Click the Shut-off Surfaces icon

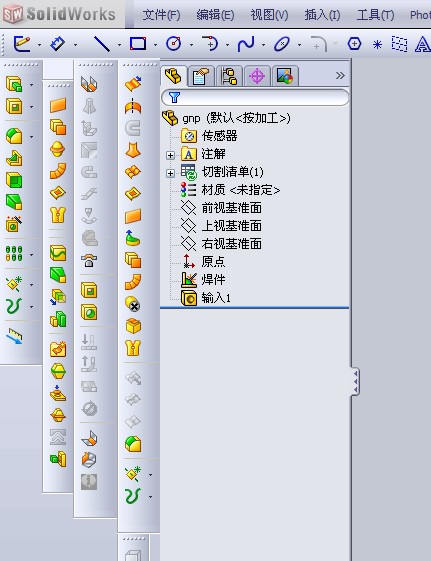[58, 393]
